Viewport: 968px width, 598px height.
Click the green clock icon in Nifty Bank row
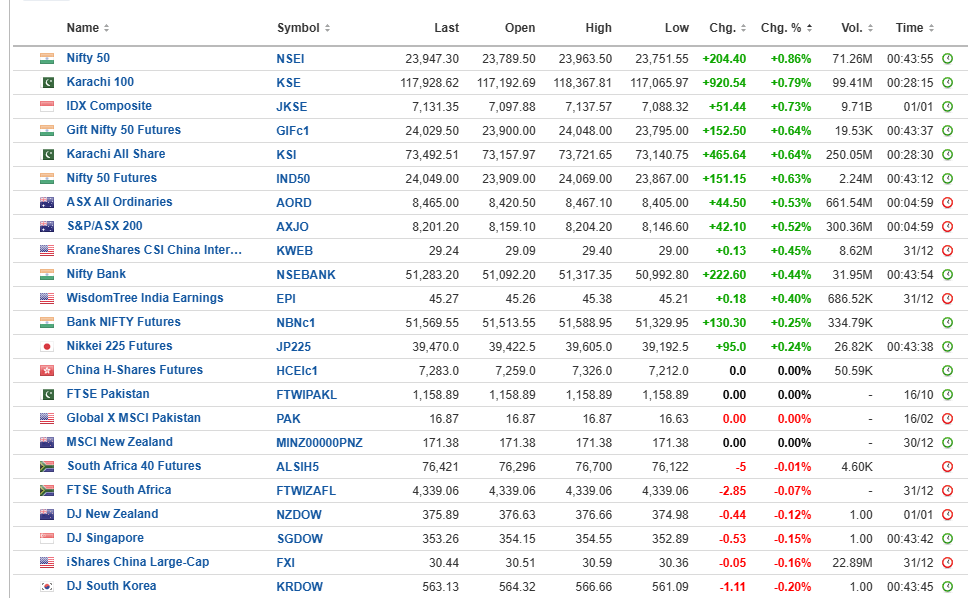tap(948, 275)
